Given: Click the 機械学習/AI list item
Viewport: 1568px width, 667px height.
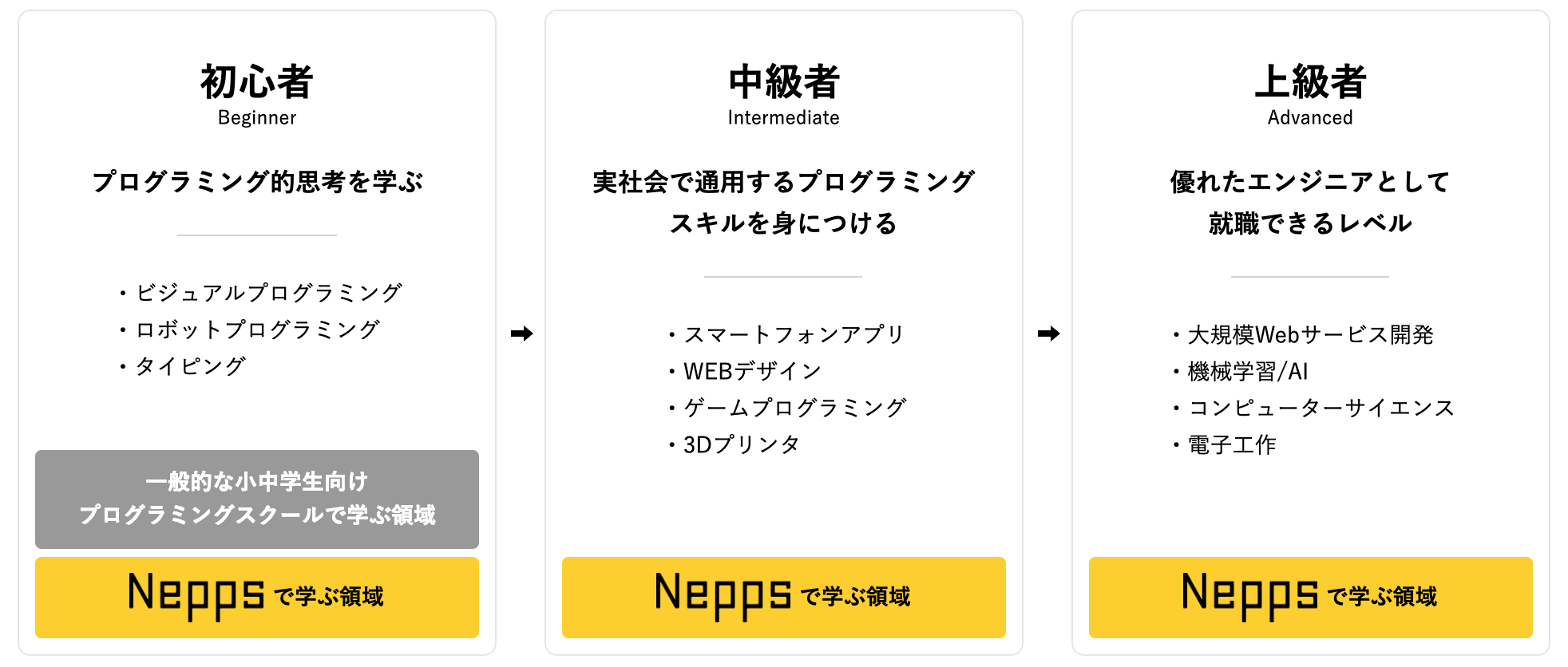Looking at the screenshot, I should [x=1247, y=371].
